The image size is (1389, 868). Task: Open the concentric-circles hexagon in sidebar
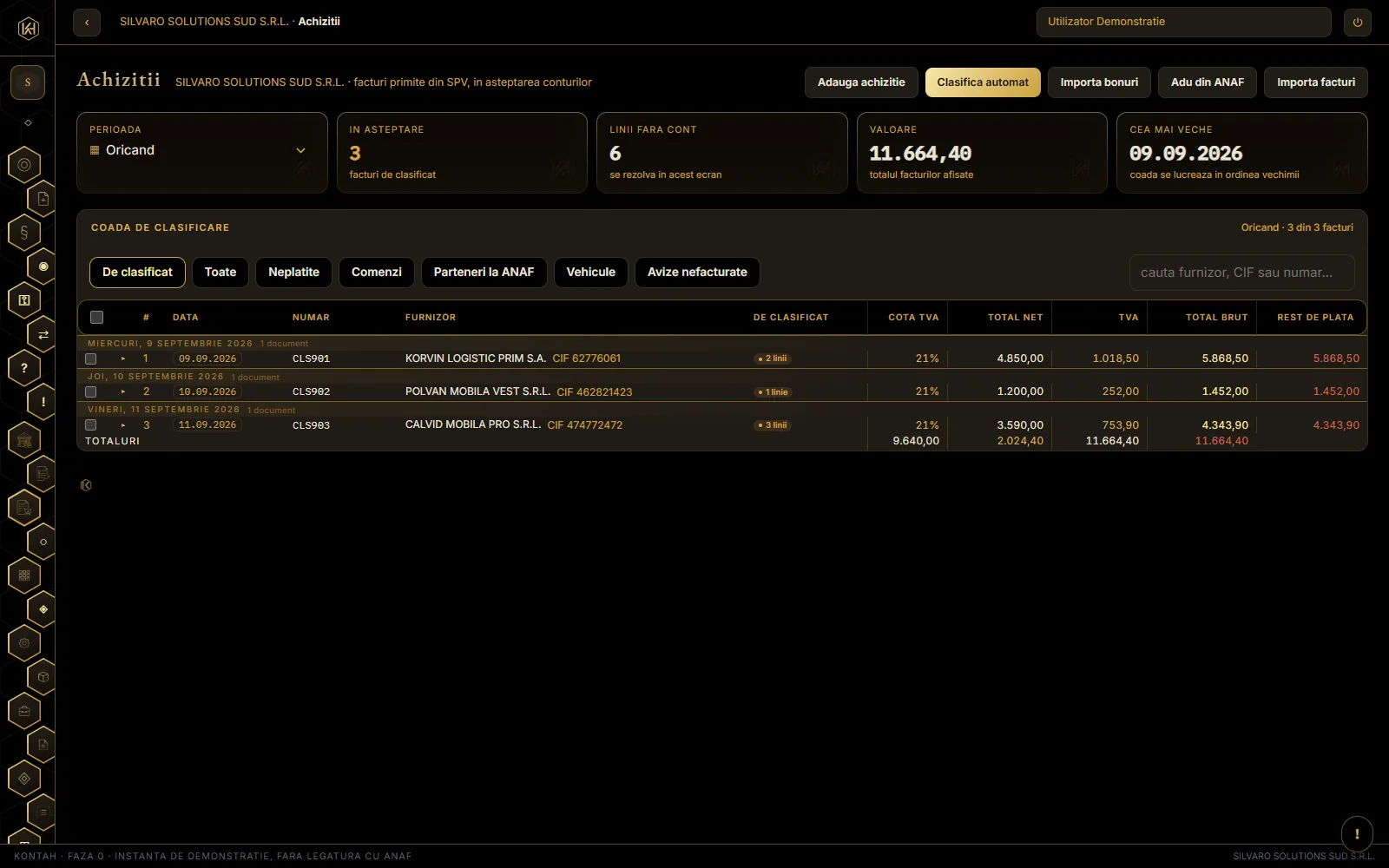(24, 164)
